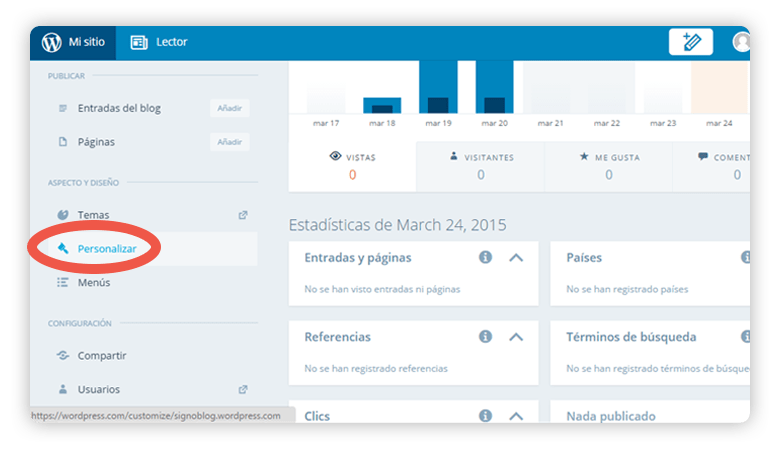Collapse the Entradas y páginas panel
This screenshot has width=780, height=450.
click(516, 258)
